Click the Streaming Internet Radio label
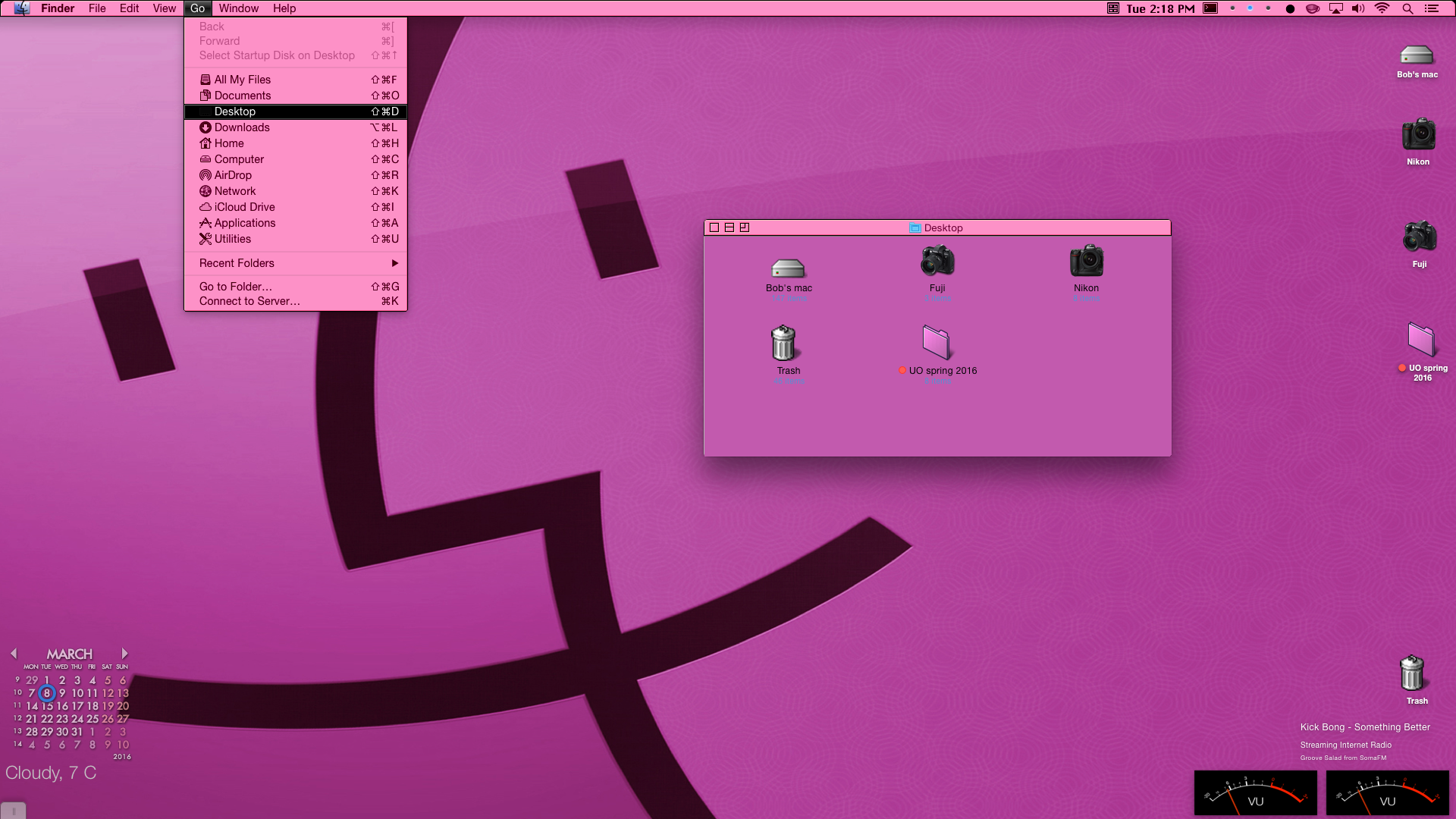 click(x=1346, y=745)
